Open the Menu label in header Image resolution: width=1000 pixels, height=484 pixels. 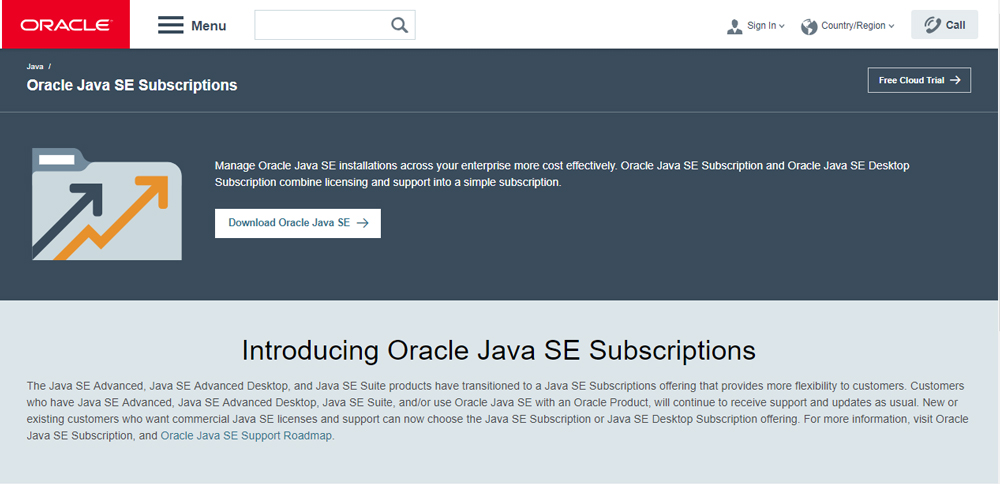click(208, 26)
